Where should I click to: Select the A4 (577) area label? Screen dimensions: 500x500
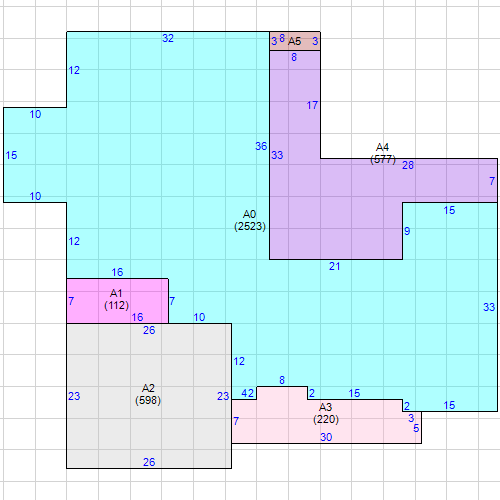tap(383, 153)
